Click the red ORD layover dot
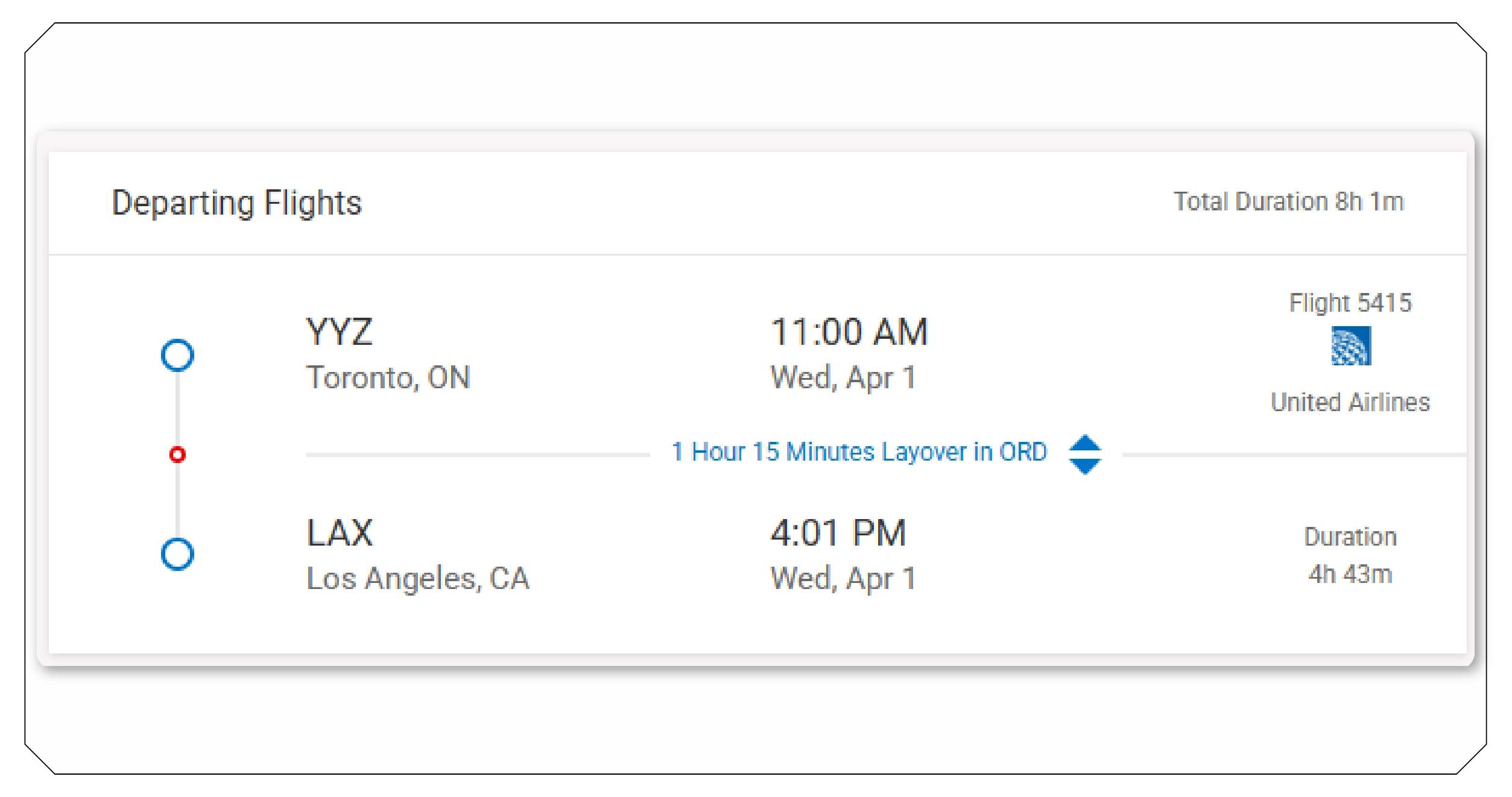 [177, 454]
